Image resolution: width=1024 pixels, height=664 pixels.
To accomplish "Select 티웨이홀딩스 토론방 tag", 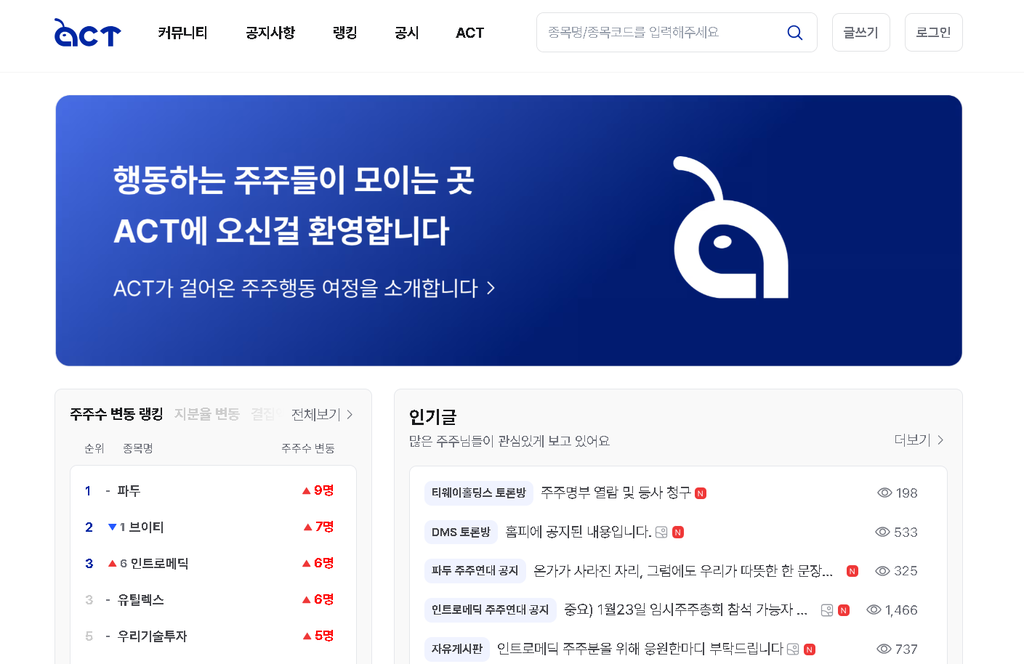I will click(478, 493).
